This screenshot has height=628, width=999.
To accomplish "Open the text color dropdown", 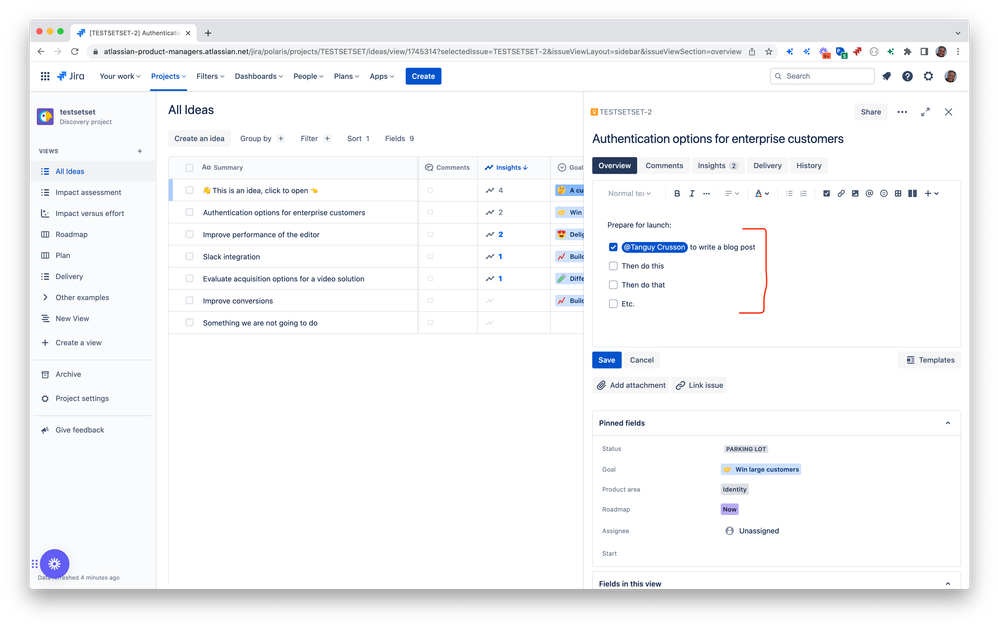I will pyautogui.click(x=762, y=194).
